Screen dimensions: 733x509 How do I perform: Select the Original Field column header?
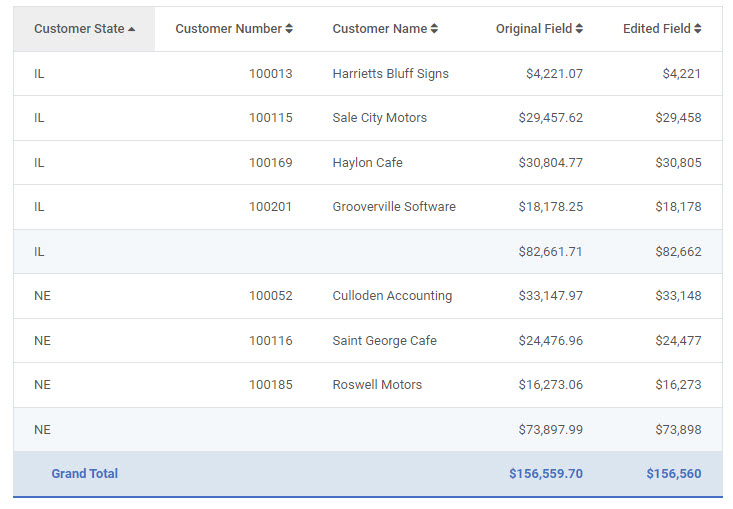click(x=534, y=29)
